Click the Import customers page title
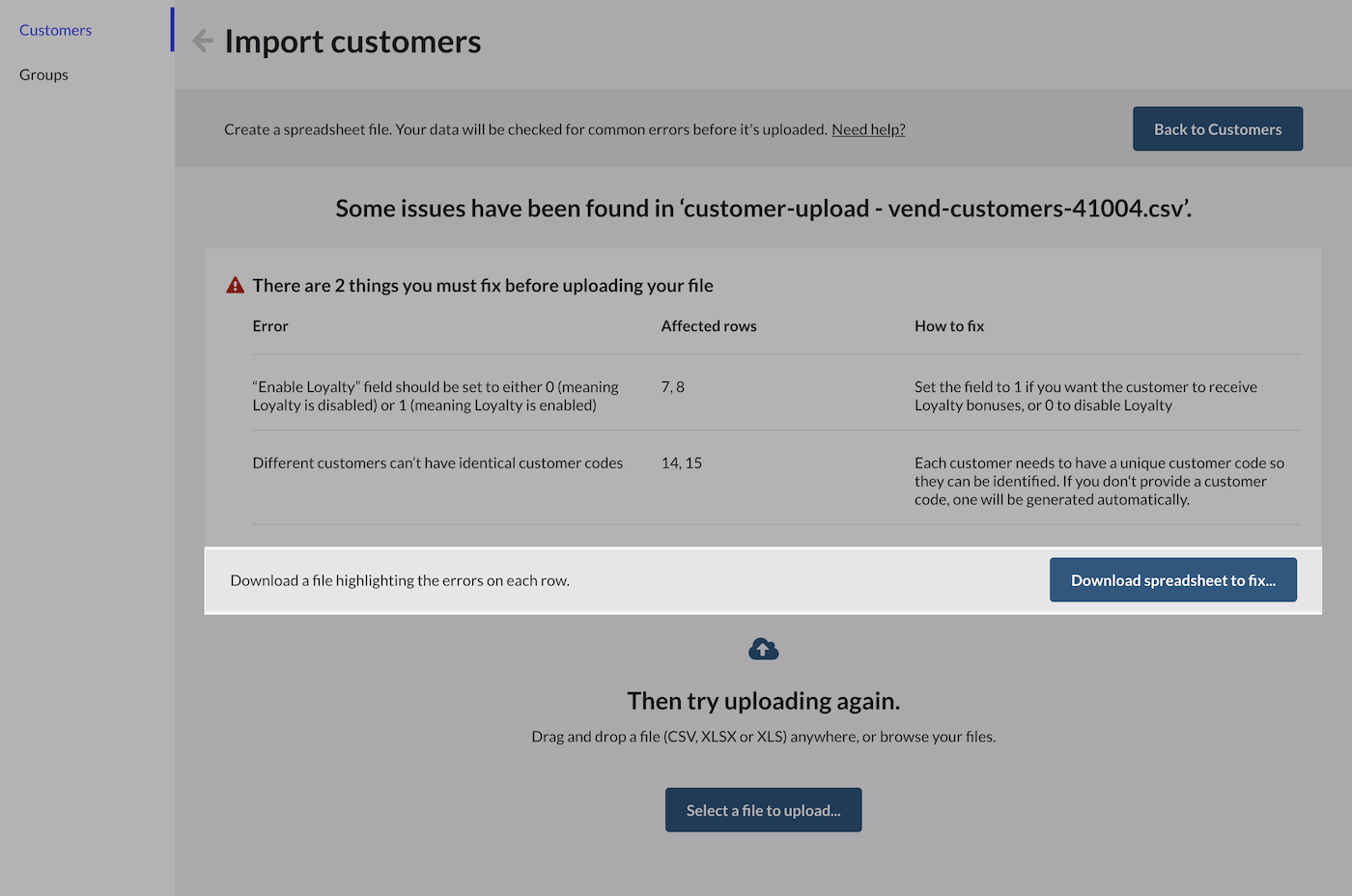Screen dimensions: 1352x896 coord(352,42)
